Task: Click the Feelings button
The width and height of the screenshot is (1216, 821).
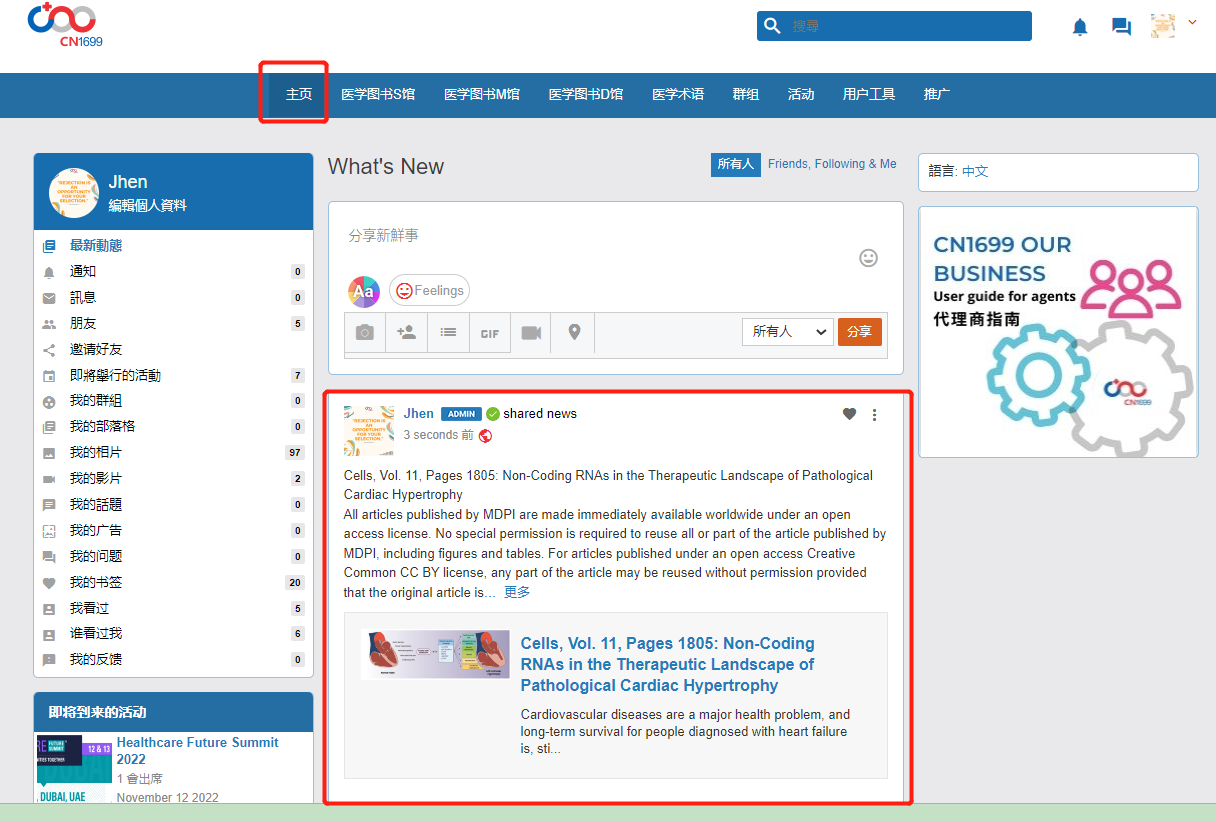Action: coord(429,291)
